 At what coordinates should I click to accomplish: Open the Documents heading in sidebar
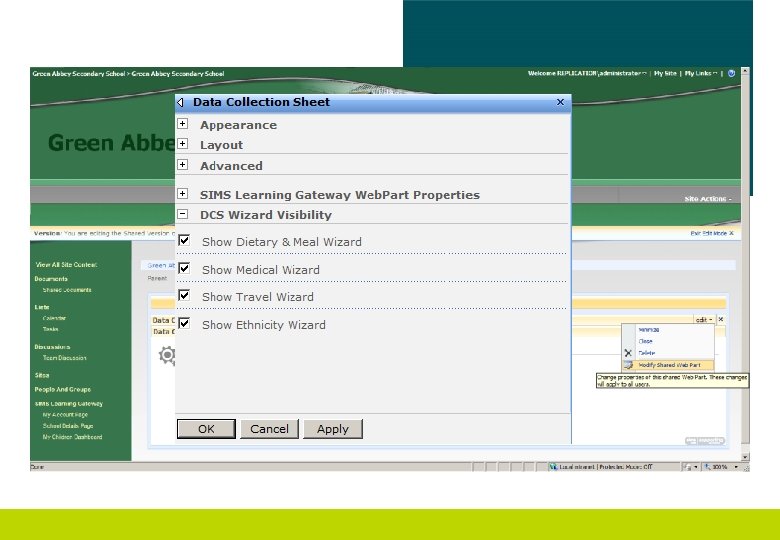[x=51, y=279]
